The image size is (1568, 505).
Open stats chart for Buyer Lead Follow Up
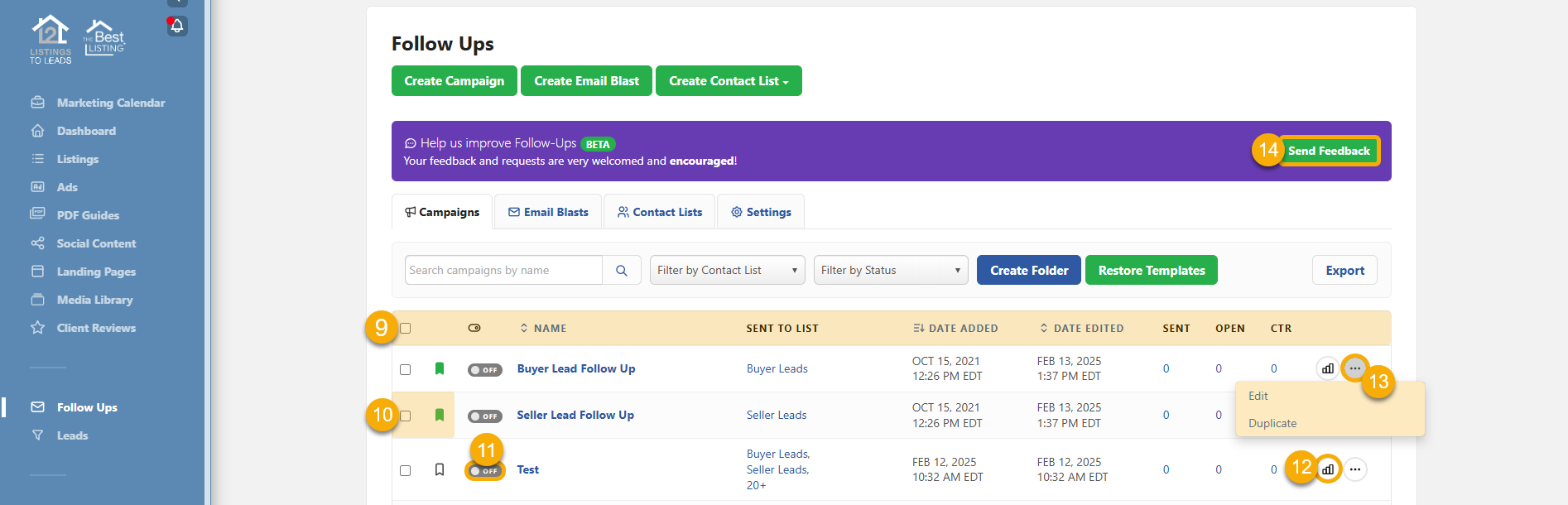(x=1328, y=369)
